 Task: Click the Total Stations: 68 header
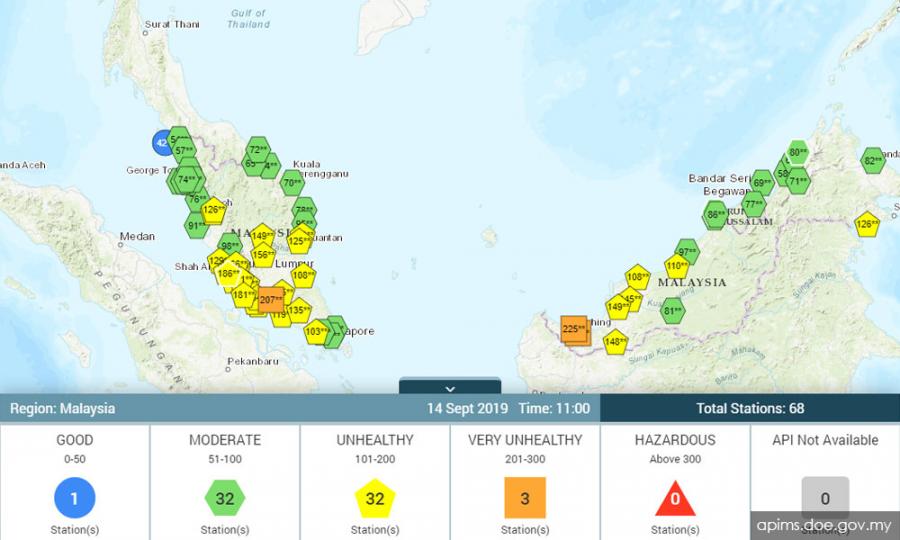click(750, 408)
